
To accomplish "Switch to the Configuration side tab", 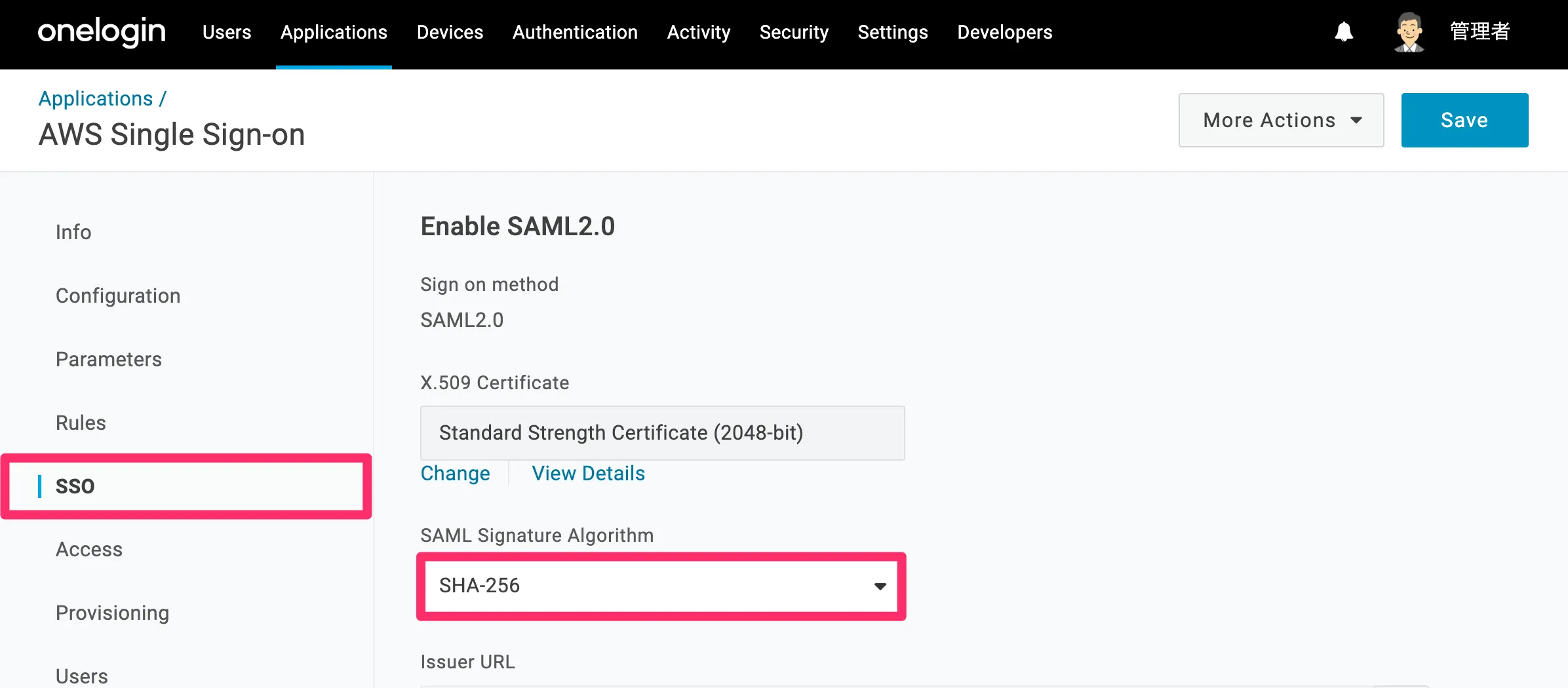I will coord(118,296).
